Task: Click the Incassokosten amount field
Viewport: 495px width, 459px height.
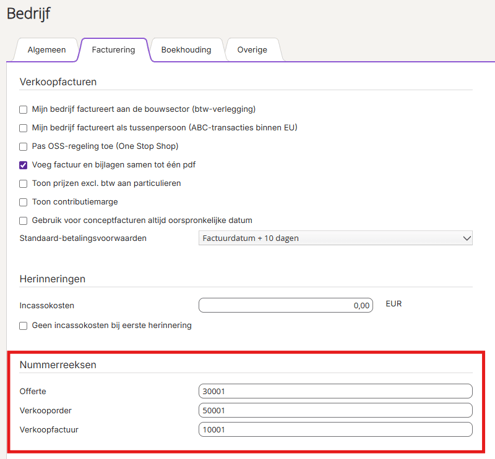Action: pyautogui.click(x=286, y=305)
